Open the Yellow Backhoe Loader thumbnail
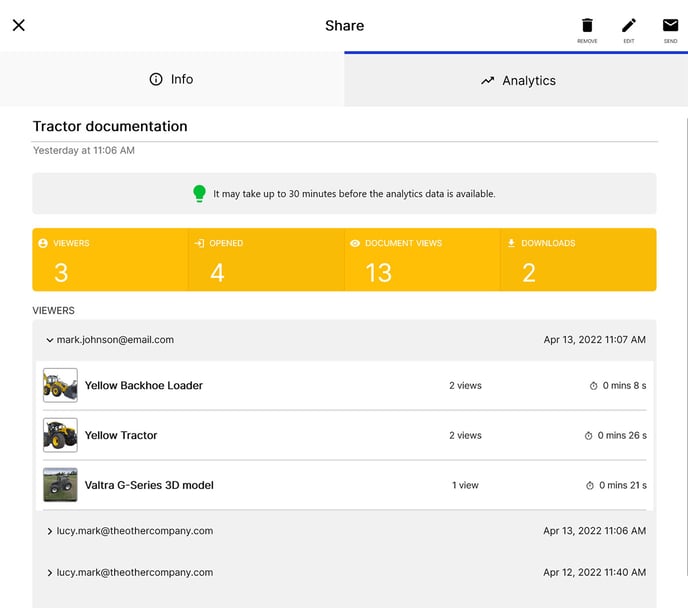Screen dimensions: 688x608 point(60,385)
